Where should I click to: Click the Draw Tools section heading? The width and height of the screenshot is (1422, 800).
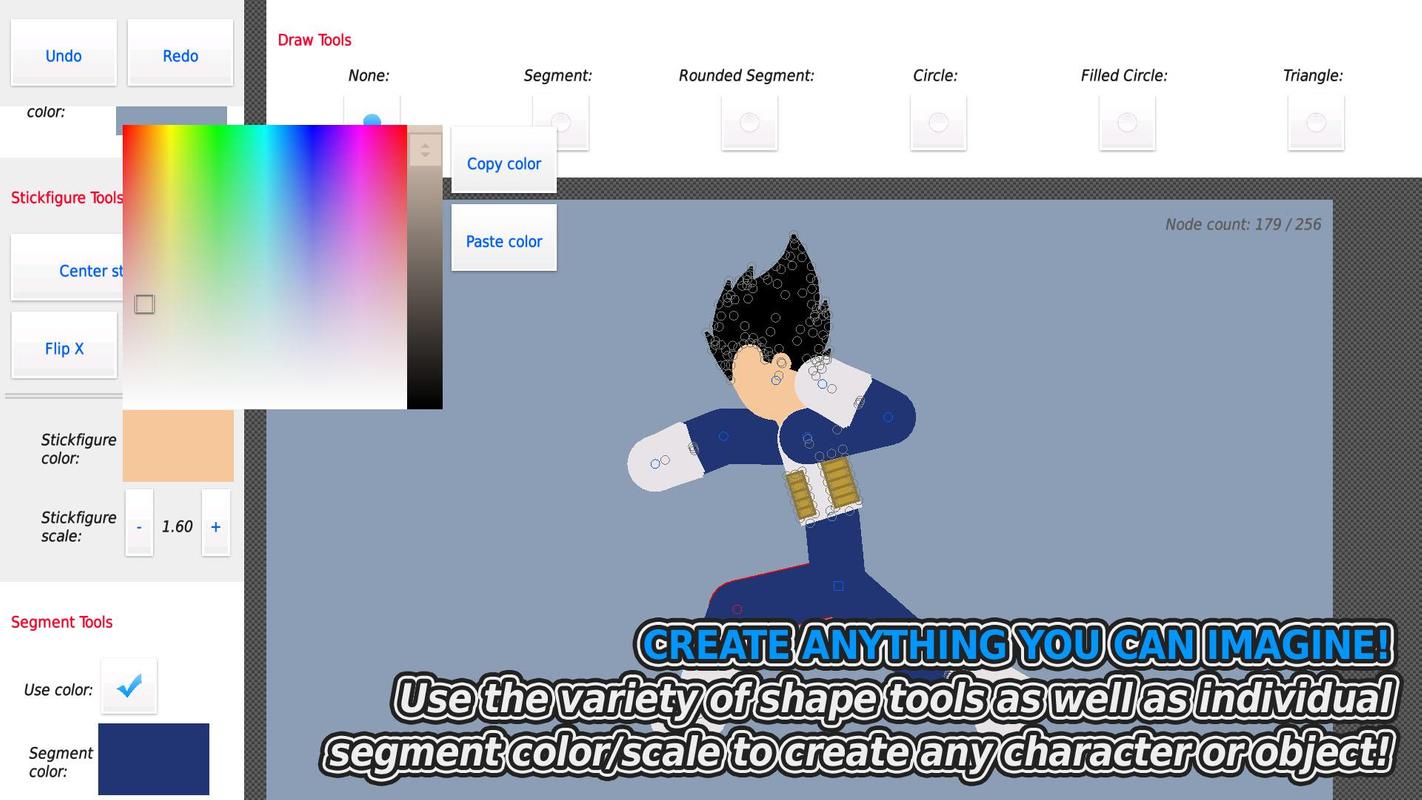pyautogui.click(x=315, y=40)
